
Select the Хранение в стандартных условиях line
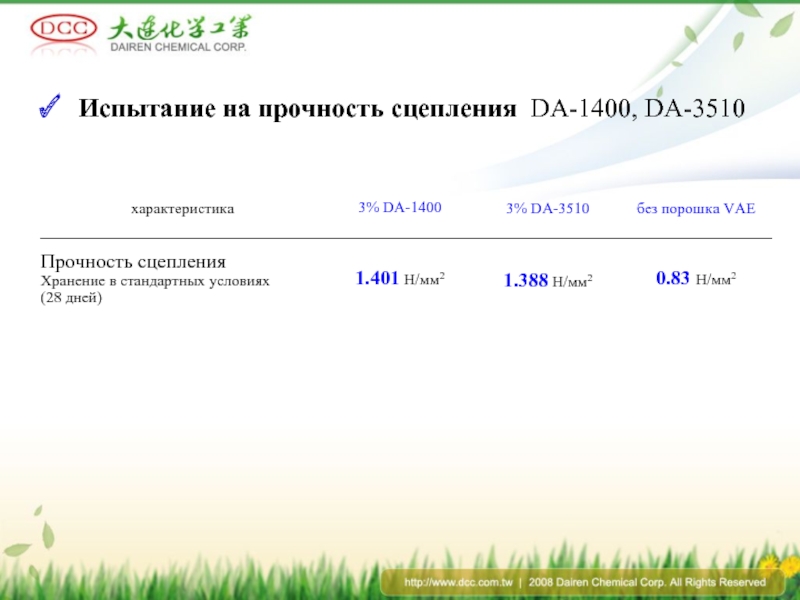point(154,282)
